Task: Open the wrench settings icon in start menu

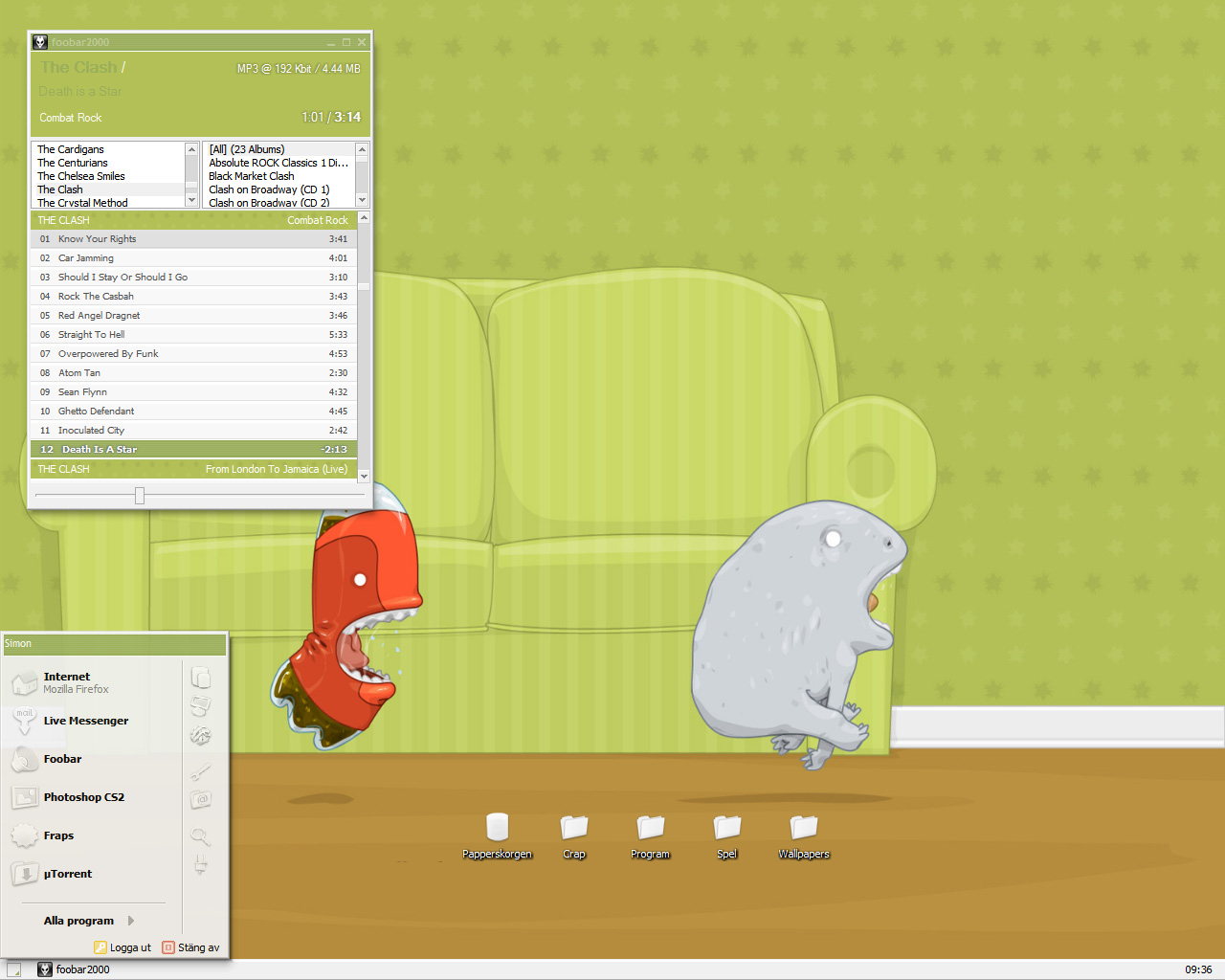Action: coord(200,771)
